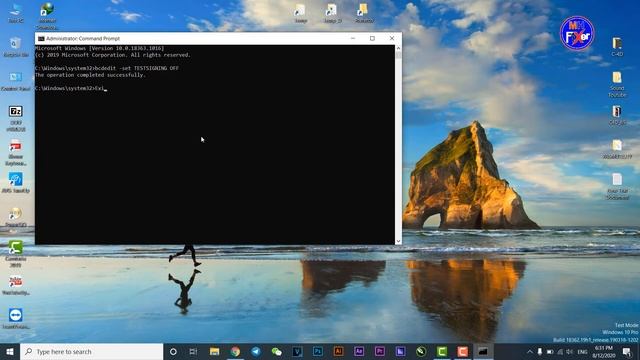Open After Effects from the taskbar
This screenshot has height=360, width=640.
pos(359,351)
